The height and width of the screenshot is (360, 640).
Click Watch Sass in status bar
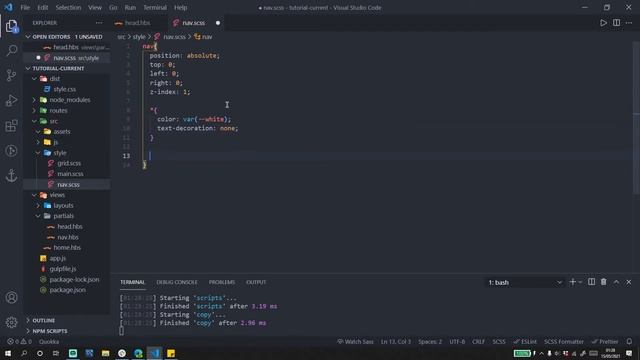355,342
